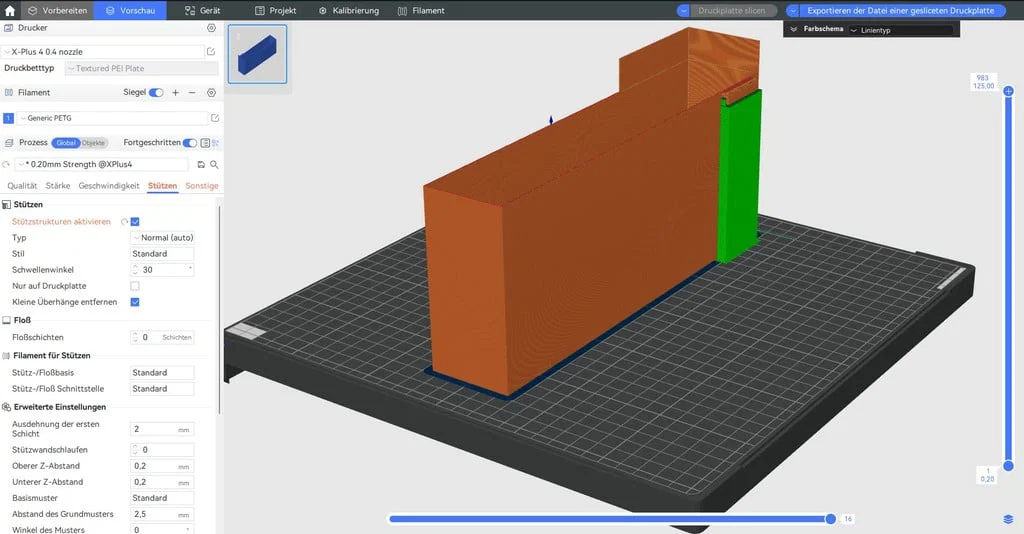
Task: Open the parameter list icon next to Fortgeschritten
Action: tap(205, 142)
